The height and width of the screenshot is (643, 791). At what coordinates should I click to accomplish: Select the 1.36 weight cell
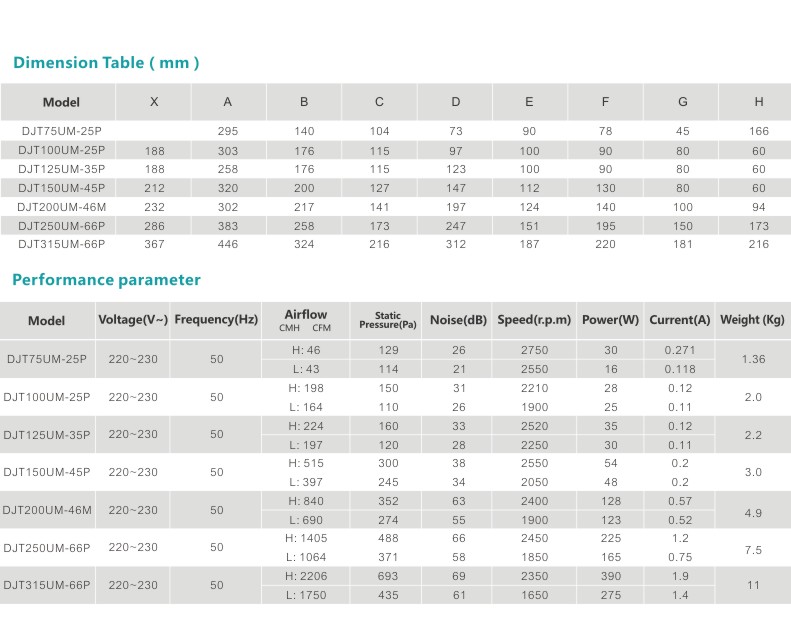pyautogui.click(x=753, y=359)
